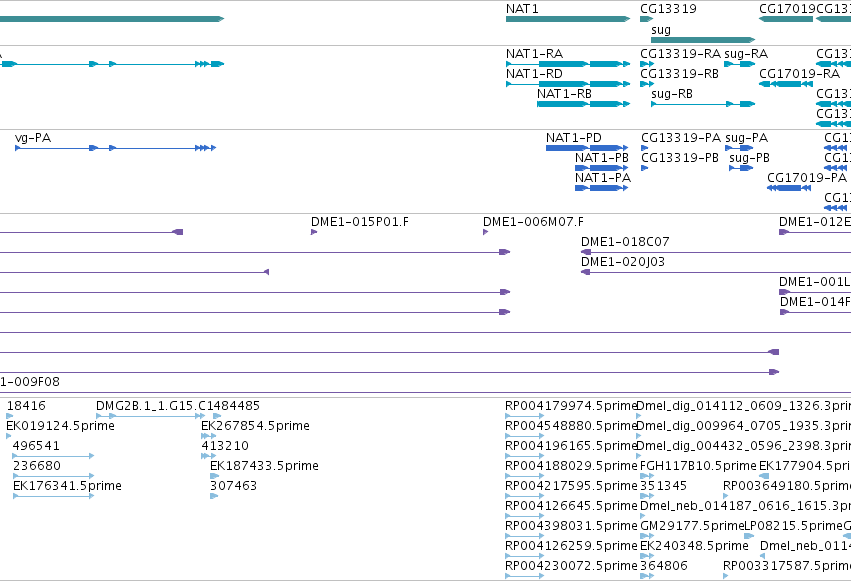Click label EK267854.5prime
The height and width of the screenshot is (581, 851).
click(x=256, y=426)
